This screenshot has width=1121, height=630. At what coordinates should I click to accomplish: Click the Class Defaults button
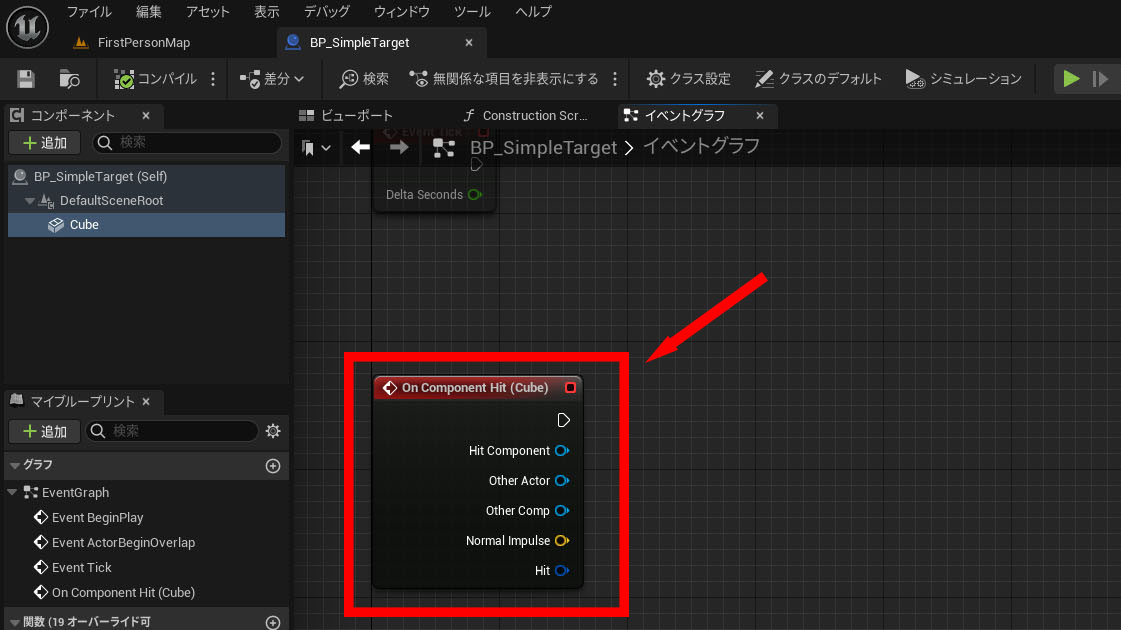tap(818, 79)
